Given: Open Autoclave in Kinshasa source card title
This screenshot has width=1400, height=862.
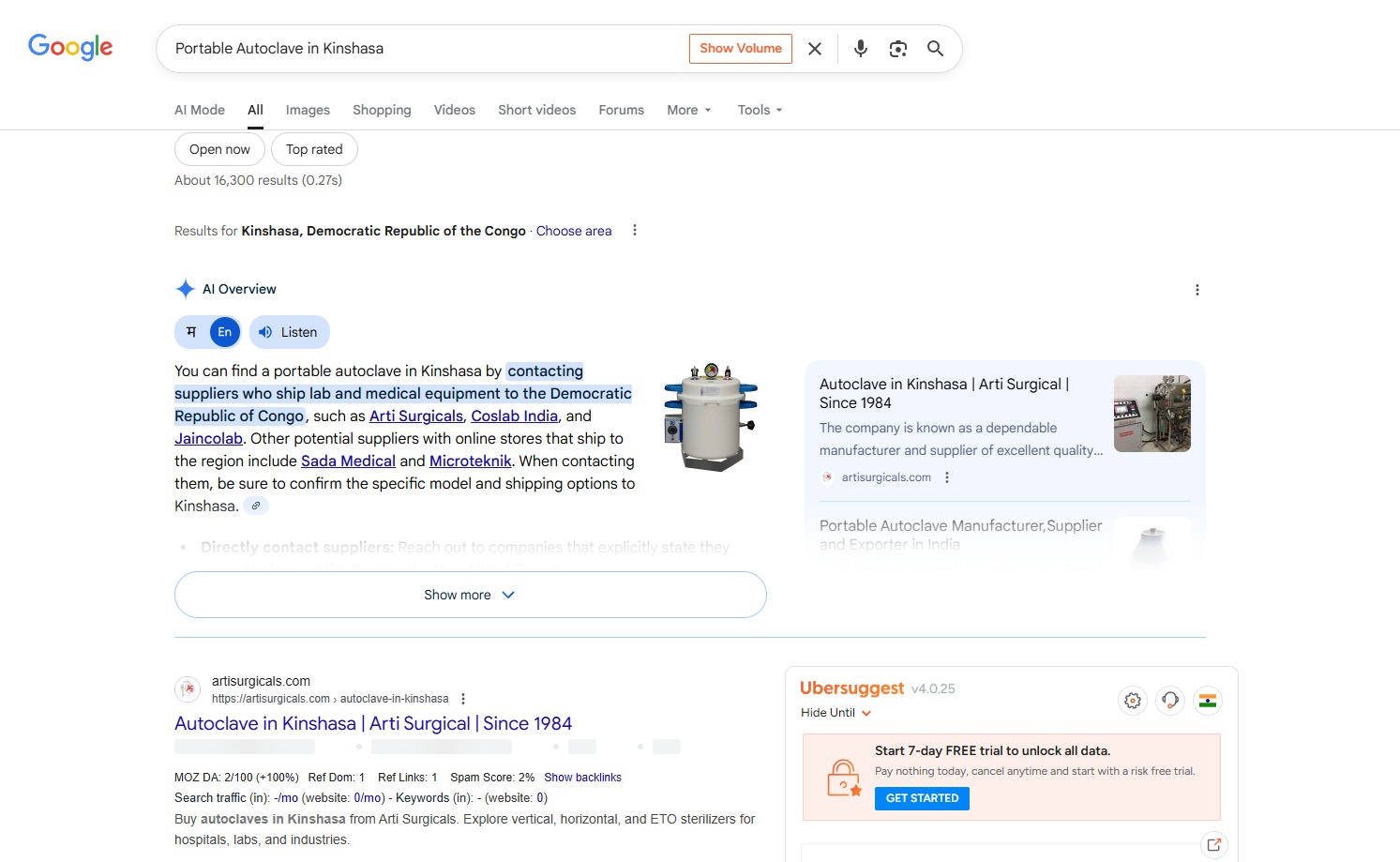Looking at the screenshot, I should (944, 393).
